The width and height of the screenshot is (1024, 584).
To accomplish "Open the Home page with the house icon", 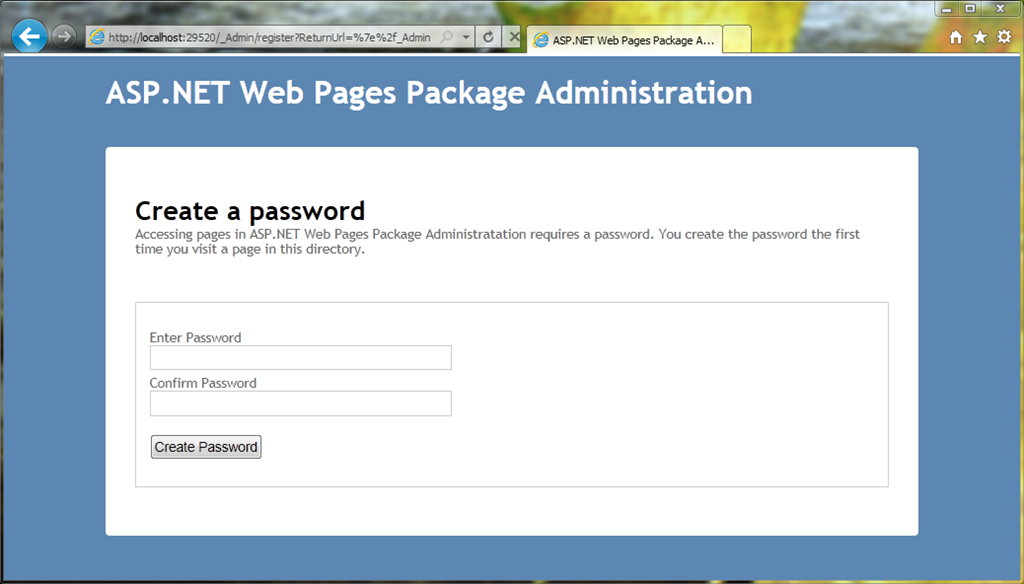I will (955, 37).
